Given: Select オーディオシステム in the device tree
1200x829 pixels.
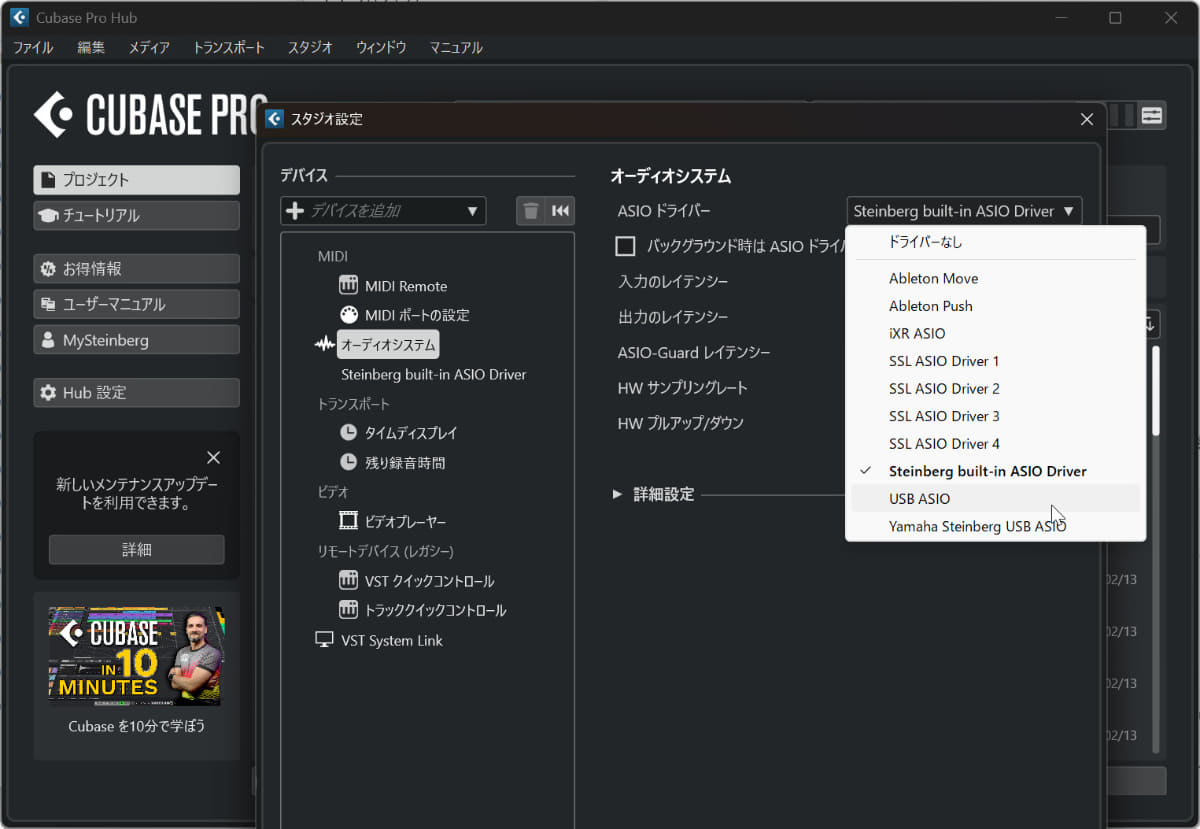Looking at the screenshot, I should point(388,344).
